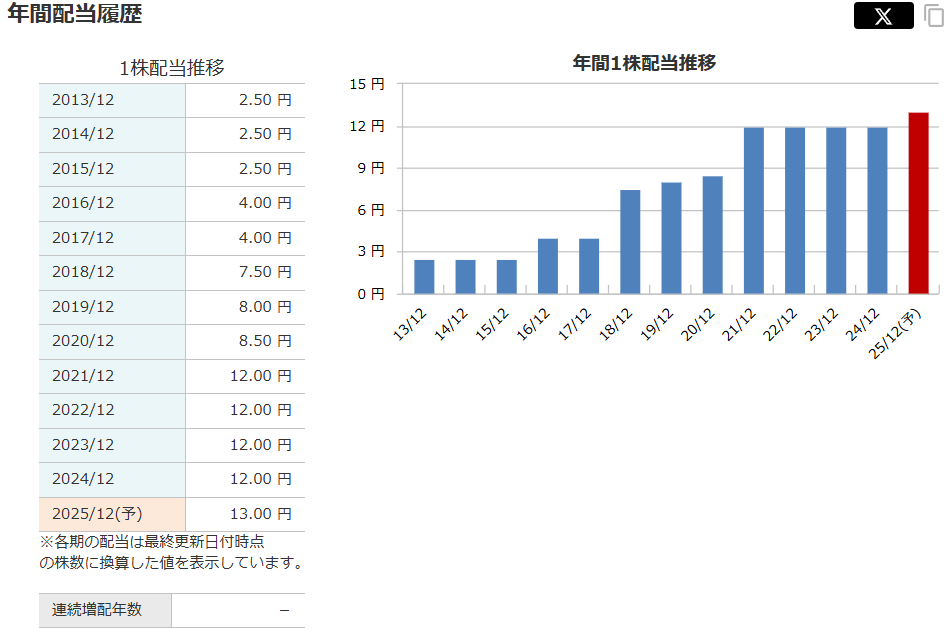Click the 2025/12(予) forecast row label
Image resolution: width=952 pixels, height=638 pixels.
(x=97, y=514)
